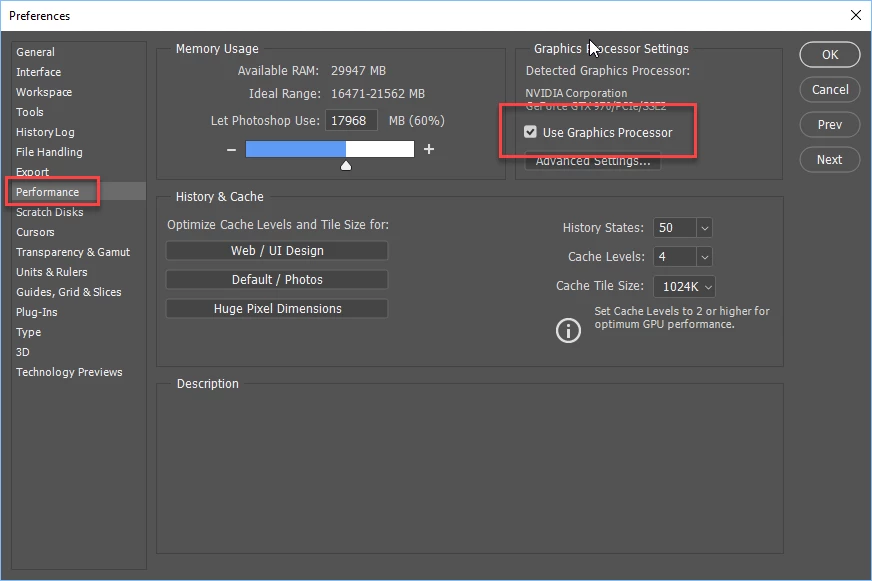Screen dimensions: 872x581
Task: Open Transparency & Gamut preferences
Action: pos(73,252)
